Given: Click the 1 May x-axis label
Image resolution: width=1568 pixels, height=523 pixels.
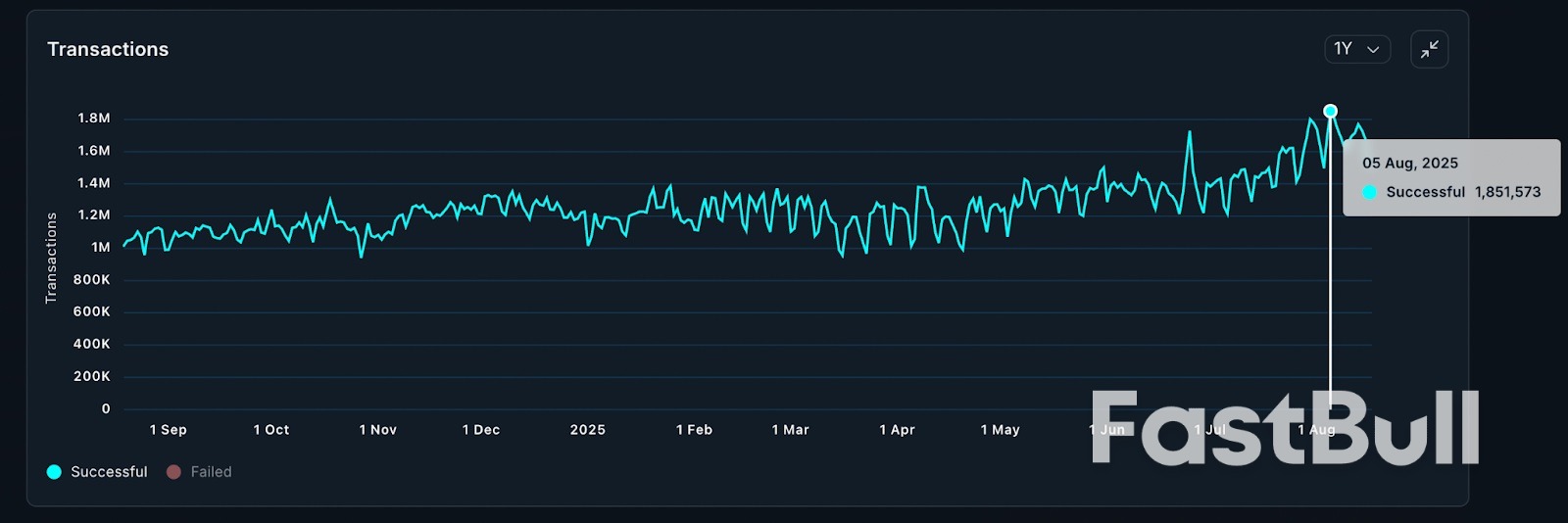Looking at the screenshot, I should pyautogui.click(x=1000, y=430).
